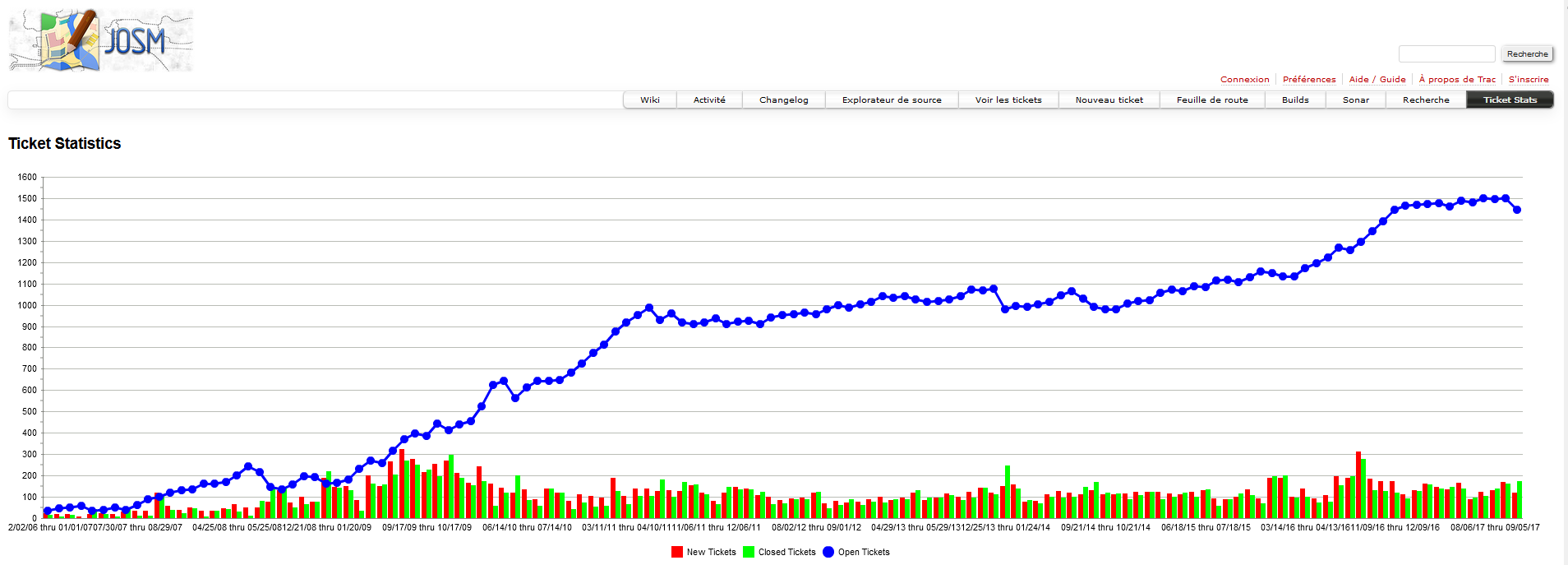Select the Ticket Stats tab
The height and width of the screenshot is (565, 1568).
coord(1510,100)
